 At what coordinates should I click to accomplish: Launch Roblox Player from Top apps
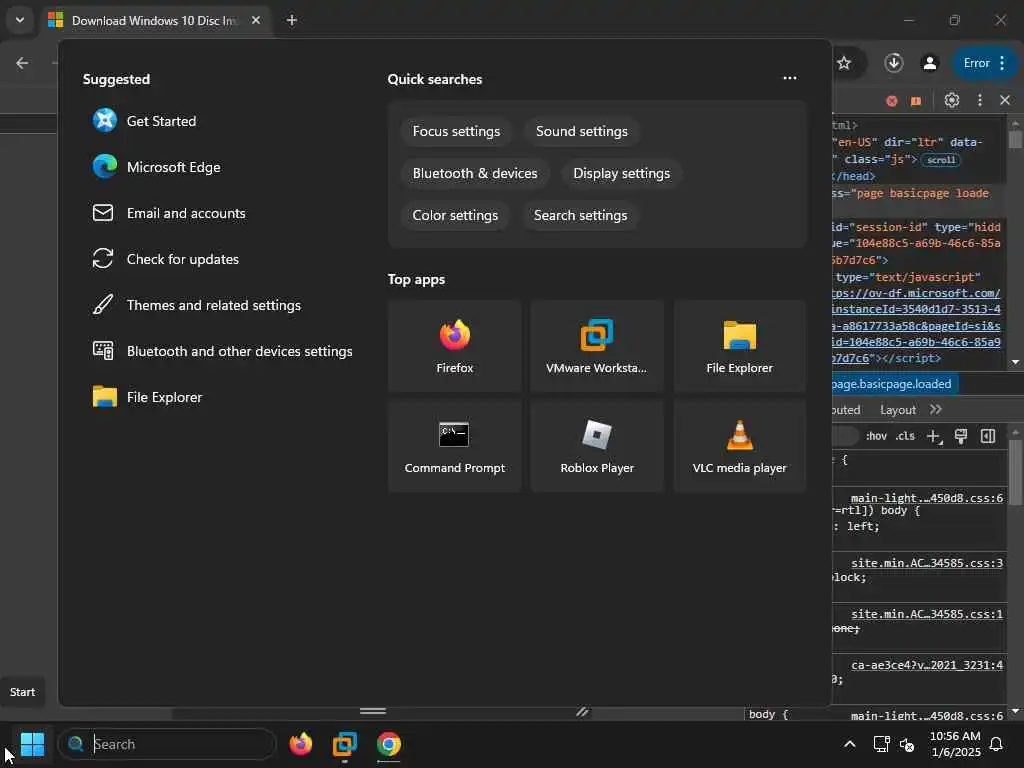(597, 446)
